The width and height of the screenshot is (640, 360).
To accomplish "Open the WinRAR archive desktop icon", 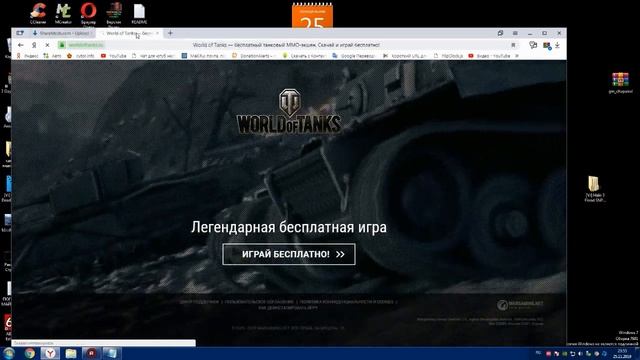I will 620,83.
